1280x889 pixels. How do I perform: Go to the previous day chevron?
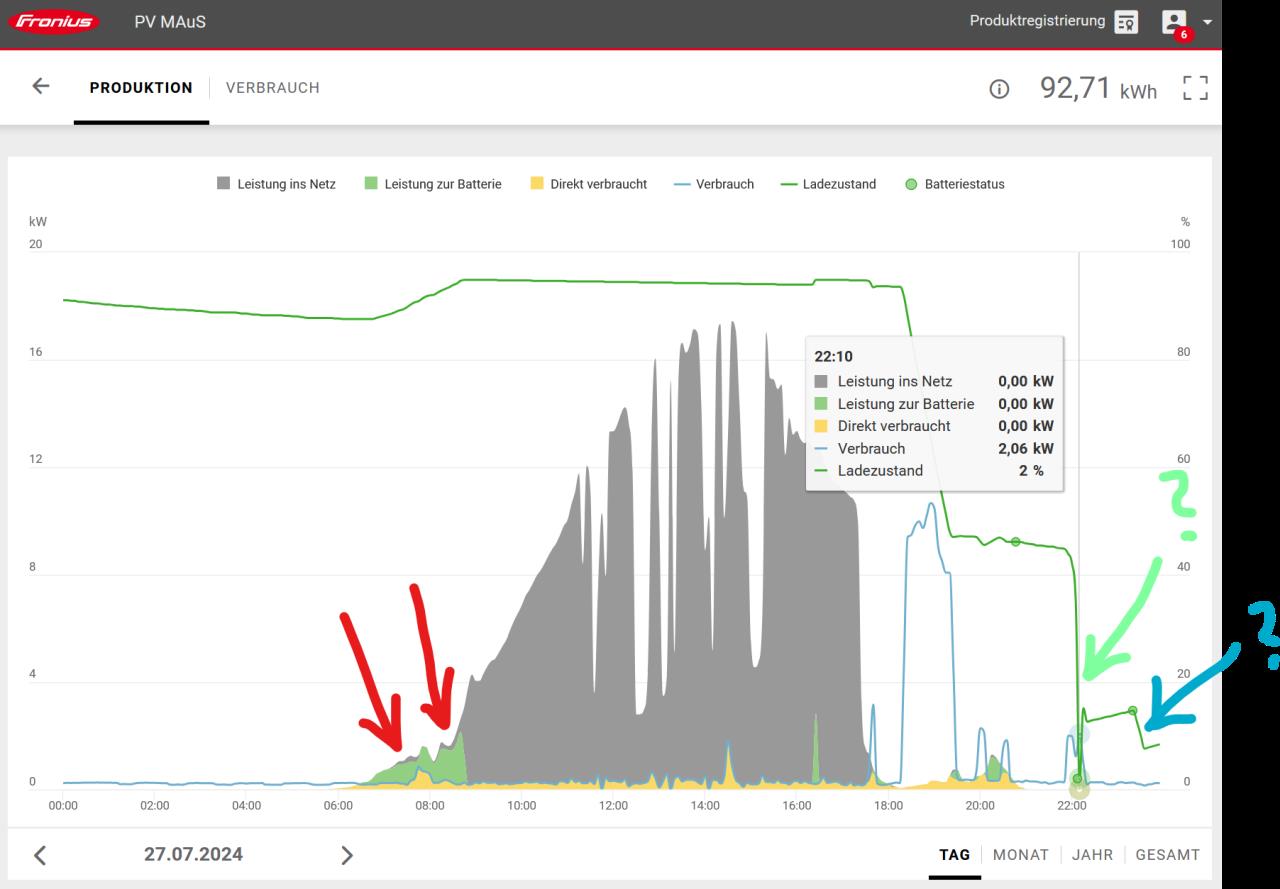tap(40, 855)
